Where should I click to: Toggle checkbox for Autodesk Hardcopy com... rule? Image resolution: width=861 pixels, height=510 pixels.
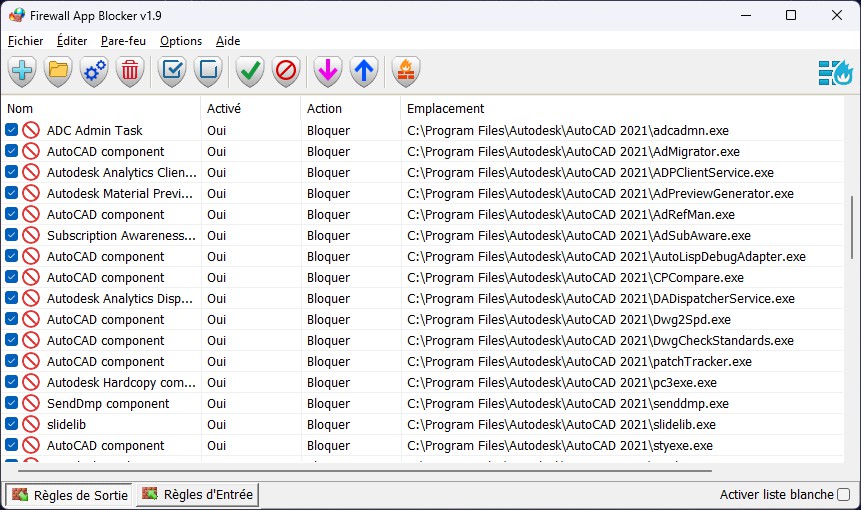12,382
